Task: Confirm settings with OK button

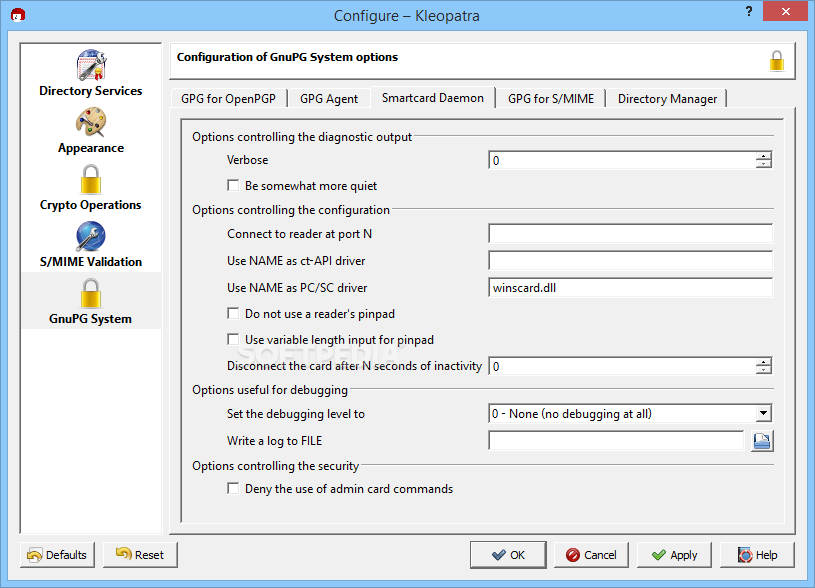Action: click(508, 555)
